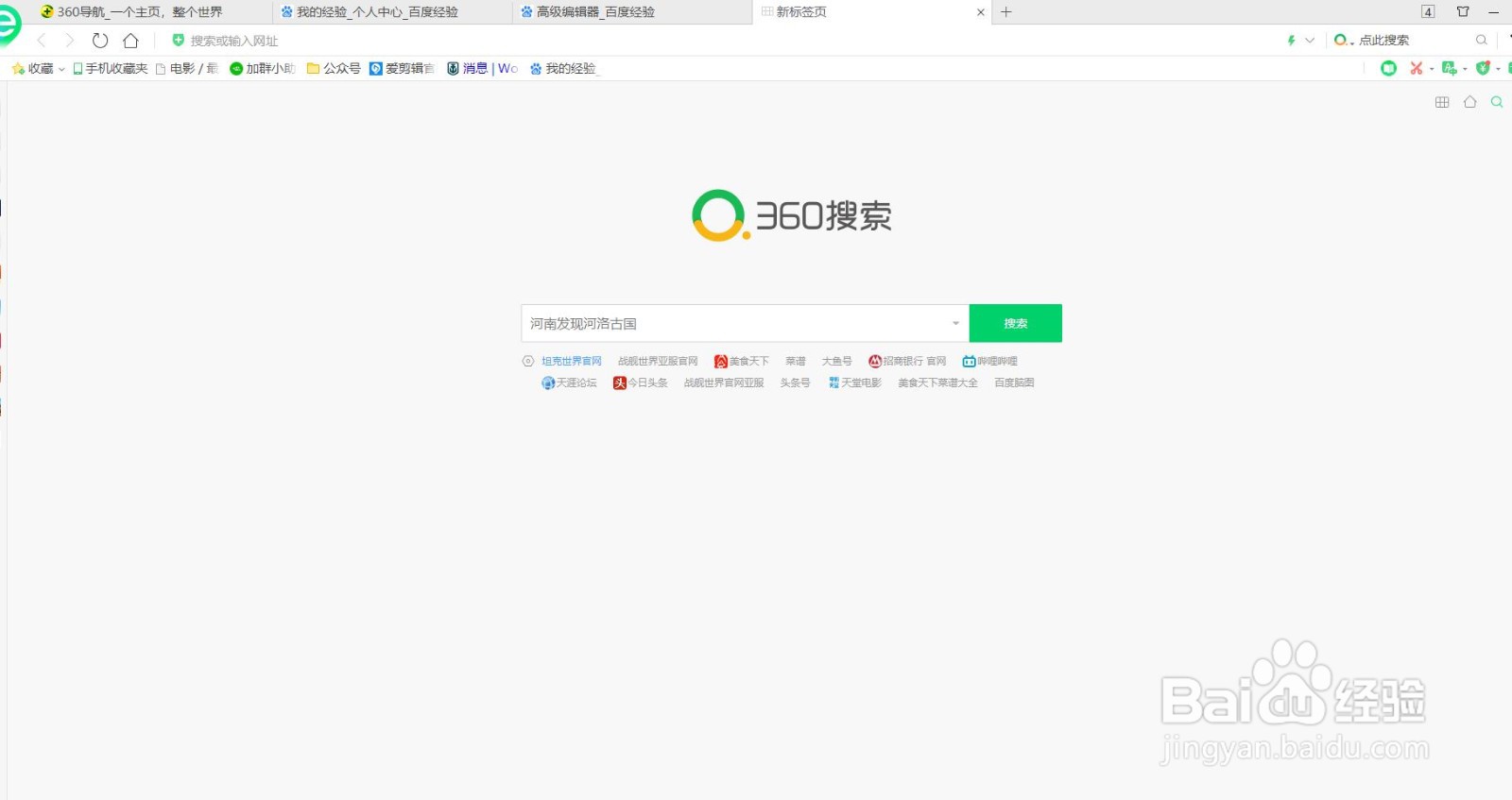1512x800 pixels.
Task: Open the 天堂电影 quick link
Action: [x=855, y=383]
